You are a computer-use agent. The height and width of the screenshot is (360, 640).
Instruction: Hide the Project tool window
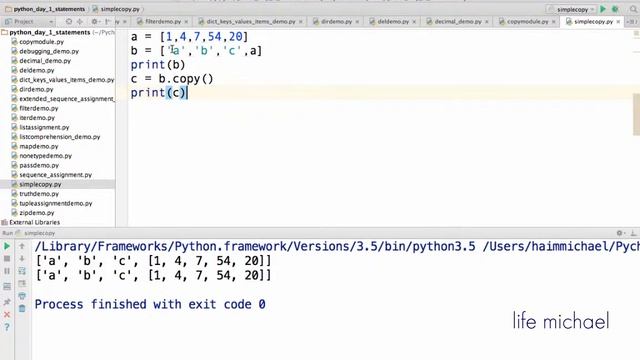click(x=107, y=21)
